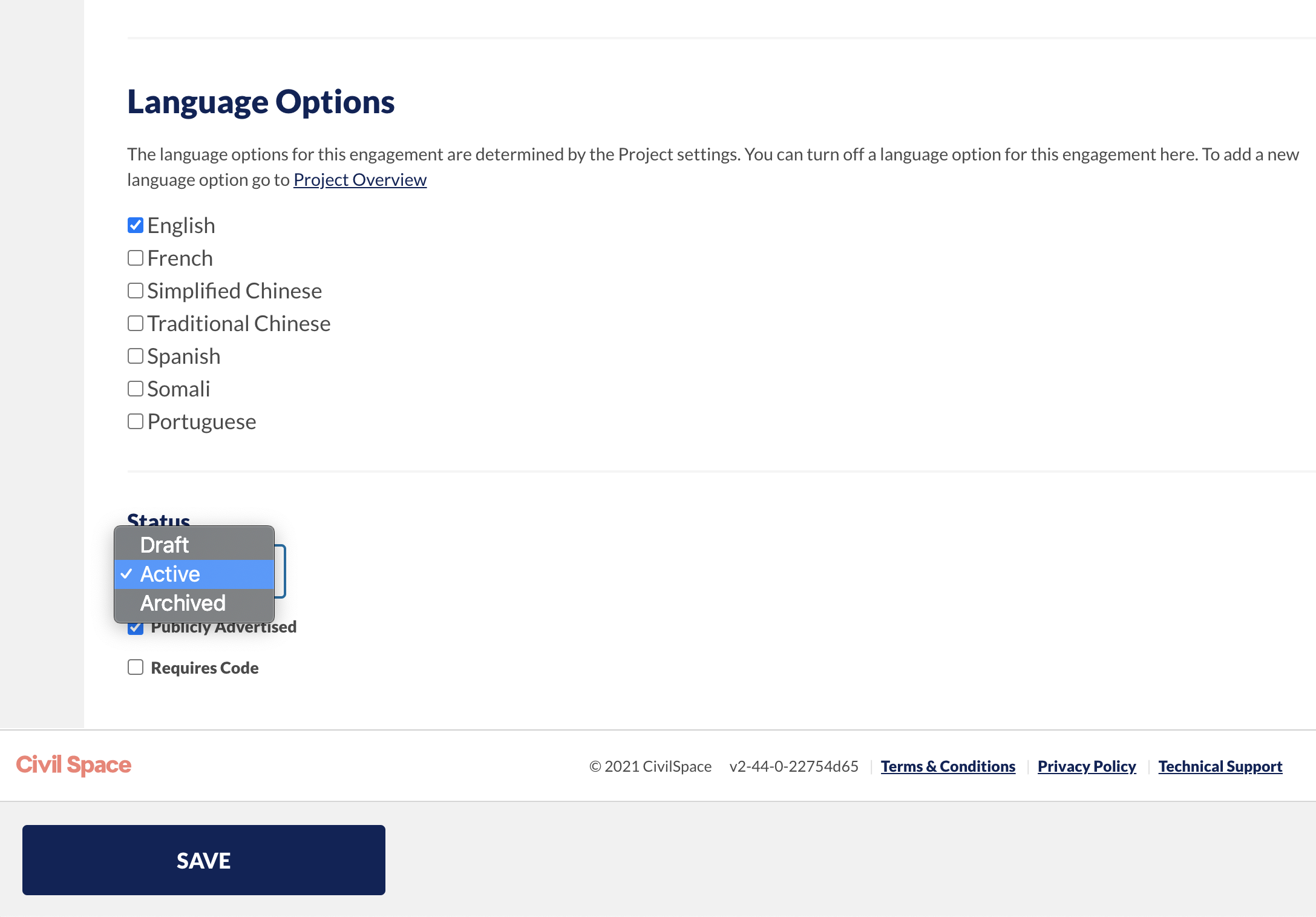Click the Civil Space footer logo
This screenshot has height=917, width=1316.
pyautogui.click(x=74, y=765)
